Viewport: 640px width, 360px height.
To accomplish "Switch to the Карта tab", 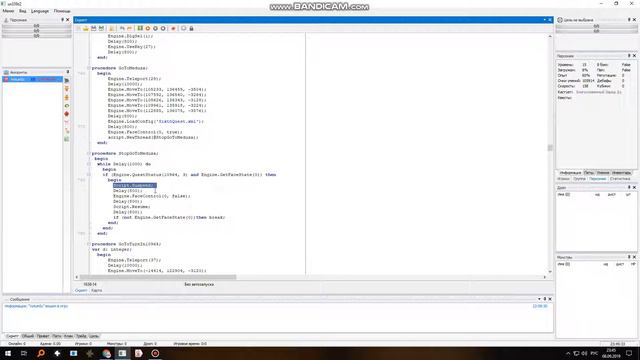I will [97, 290].
